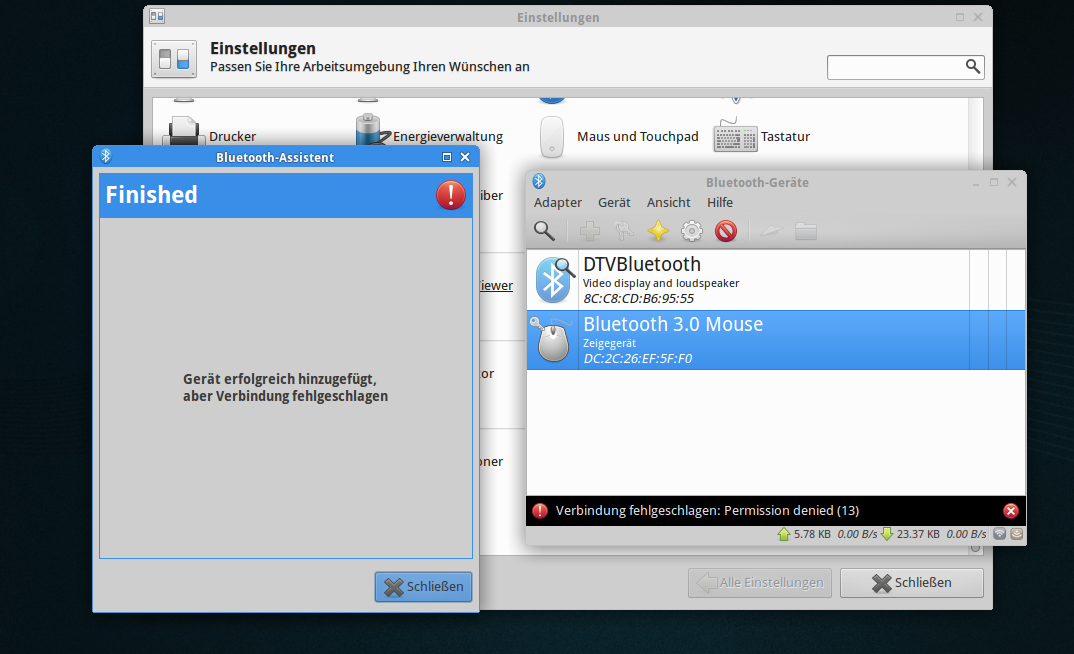Click the Bluetooth 3.0 Mouse device icon

point(552,340)
